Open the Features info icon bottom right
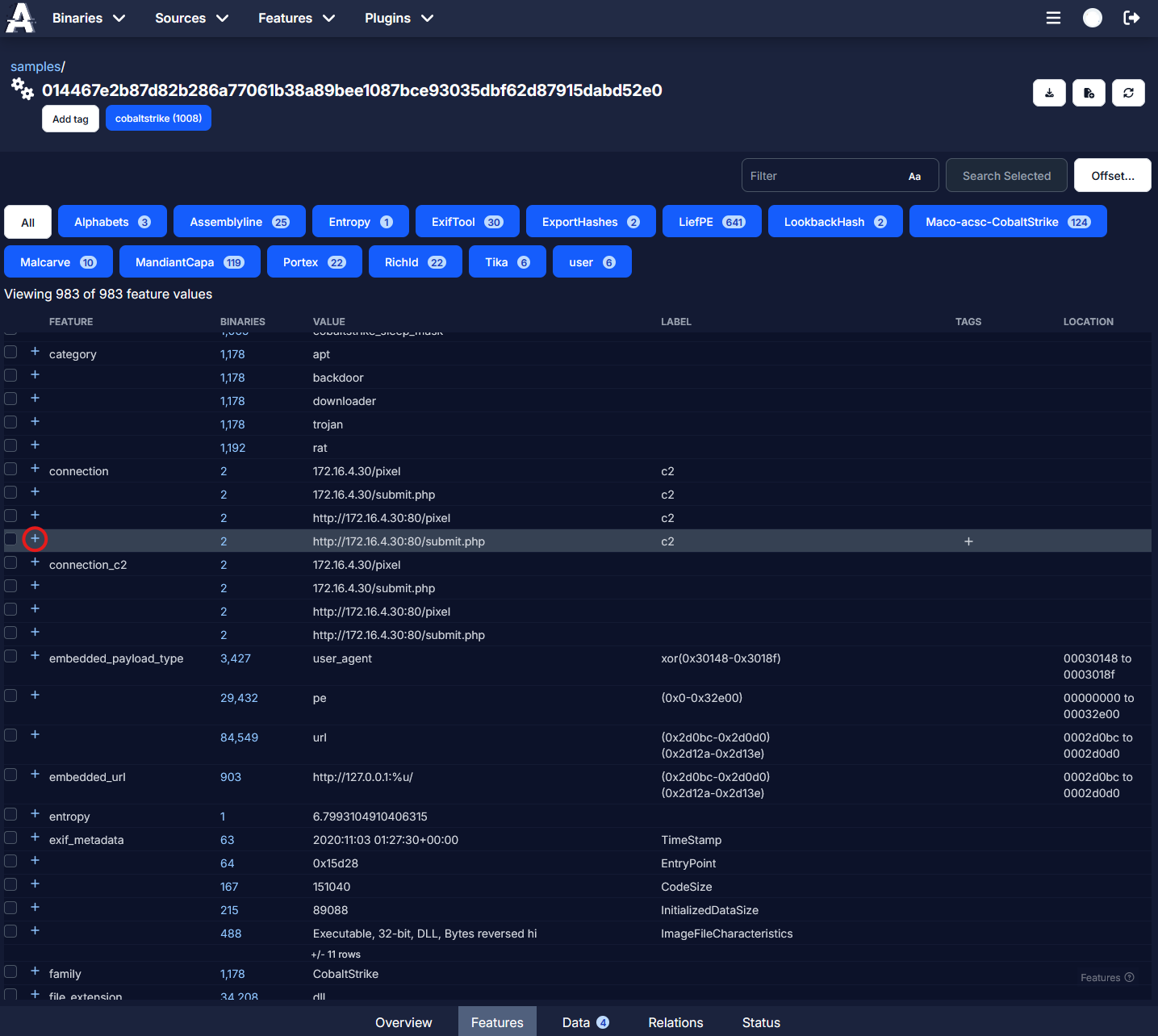 click(1130, 977)
